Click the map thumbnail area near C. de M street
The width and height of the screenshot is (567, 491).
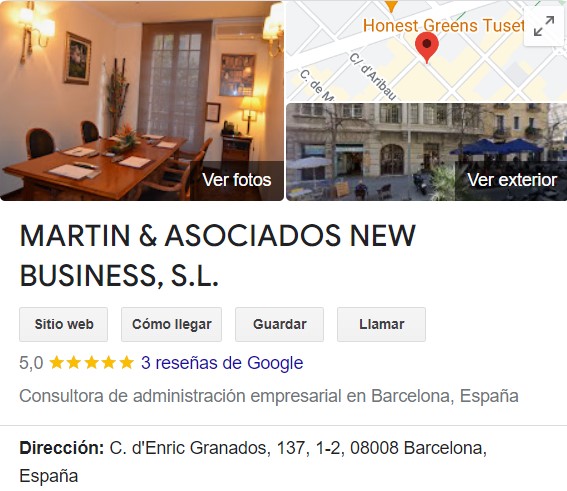coord(317,86)
